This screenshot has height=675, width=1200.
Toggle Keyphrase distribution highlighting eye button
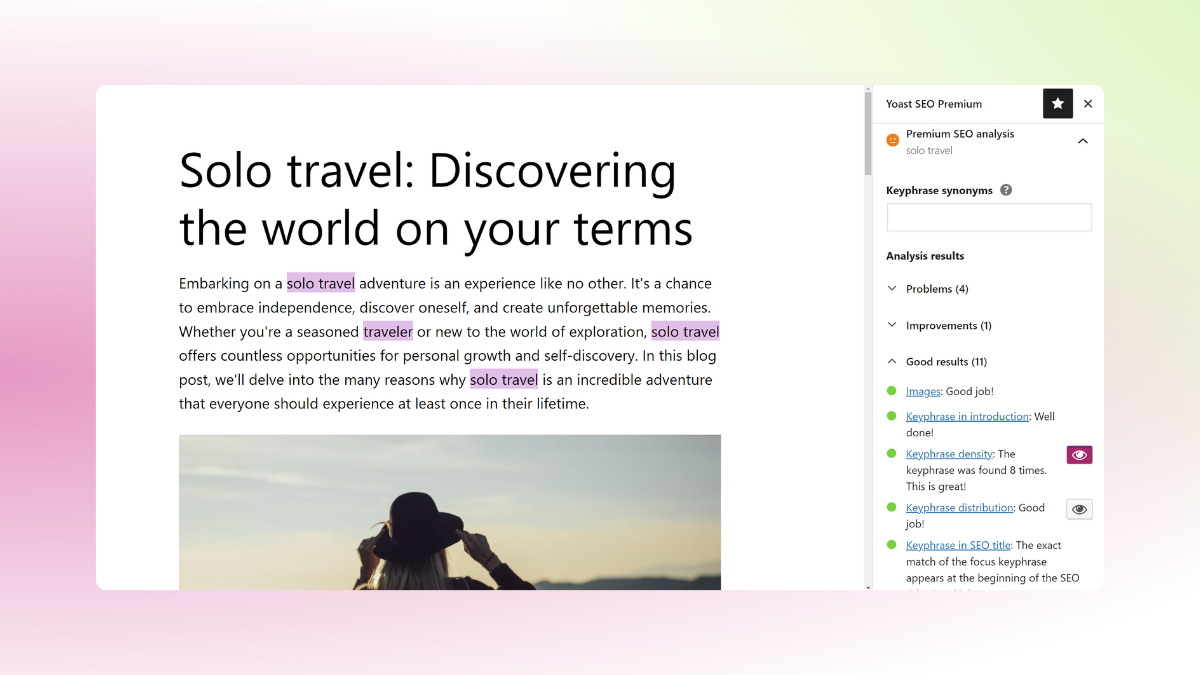1079,509
